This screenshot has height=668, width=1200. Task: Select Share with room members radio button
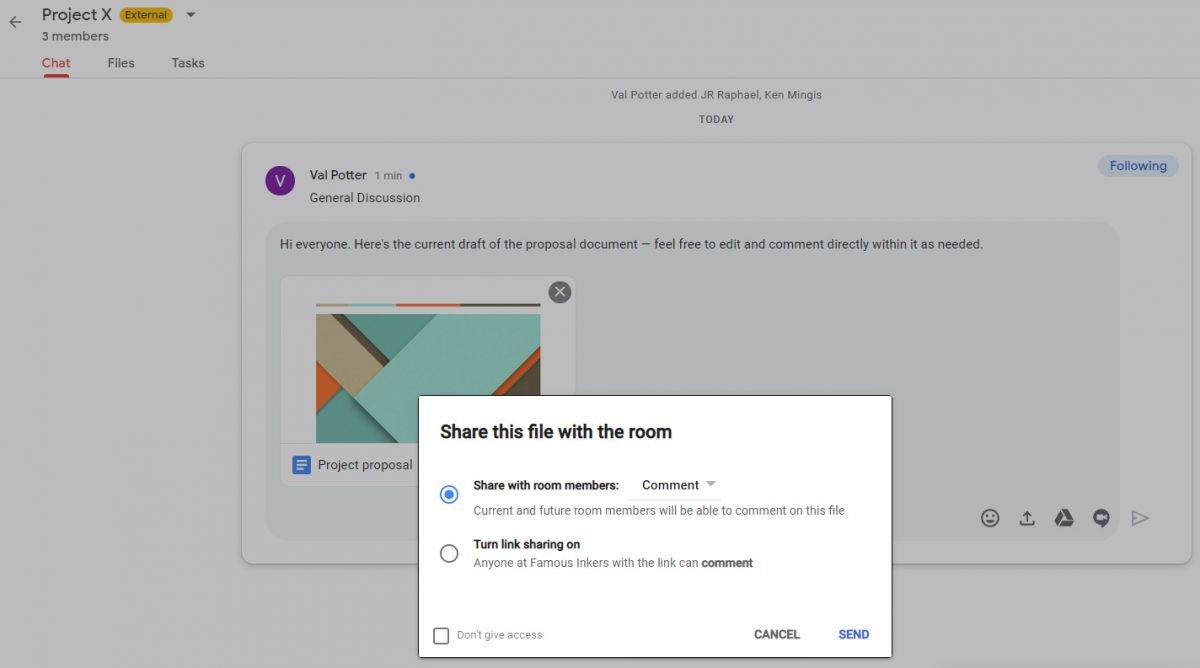coord(449,495)
